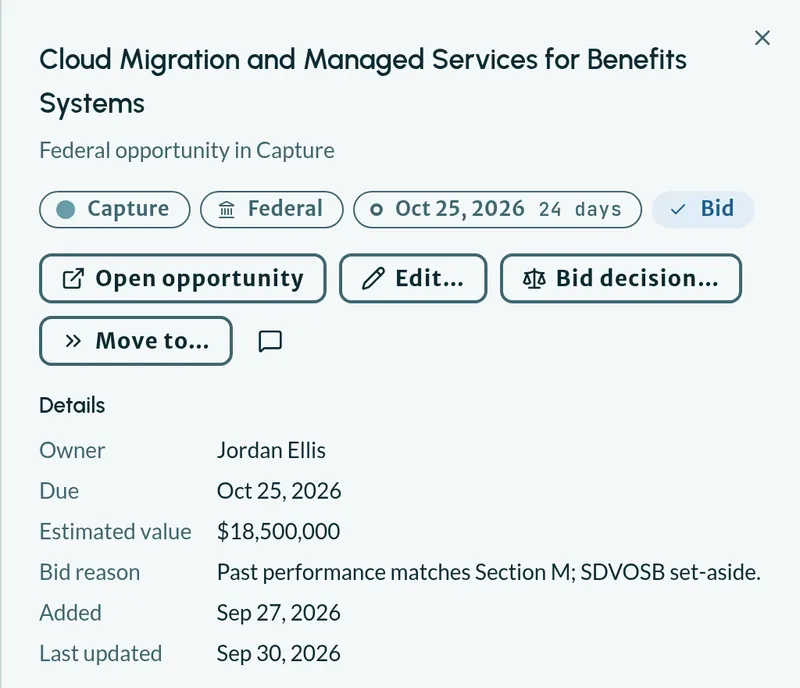Click the owner name Jordan Ellis
Viewport: 800px width, 688px height.
point(271,451)
